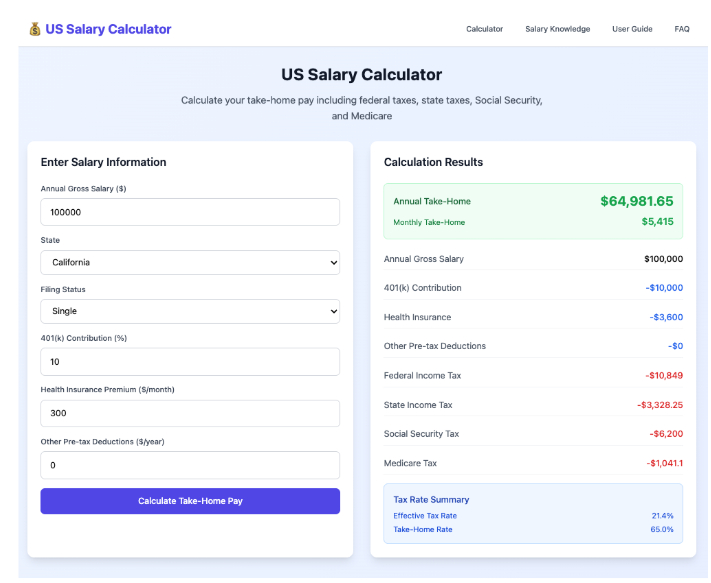Focus the 401(k) Contribution percentage field
Image resolution: width=711 pixels, height=583 pixels.
coord(190,362)
